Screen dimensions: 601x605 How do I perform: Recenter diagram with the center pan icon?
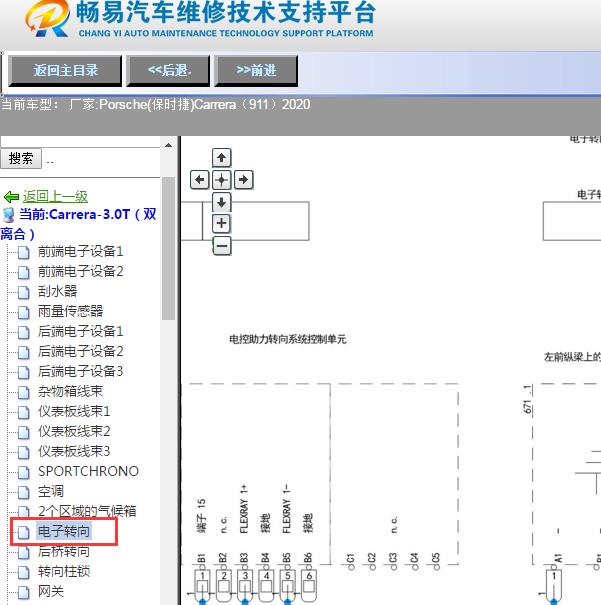coord(221,179)
